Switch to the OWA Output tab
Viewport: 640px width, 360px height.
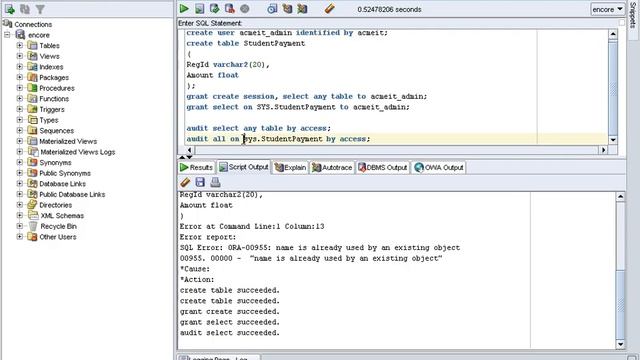[439, 167]
